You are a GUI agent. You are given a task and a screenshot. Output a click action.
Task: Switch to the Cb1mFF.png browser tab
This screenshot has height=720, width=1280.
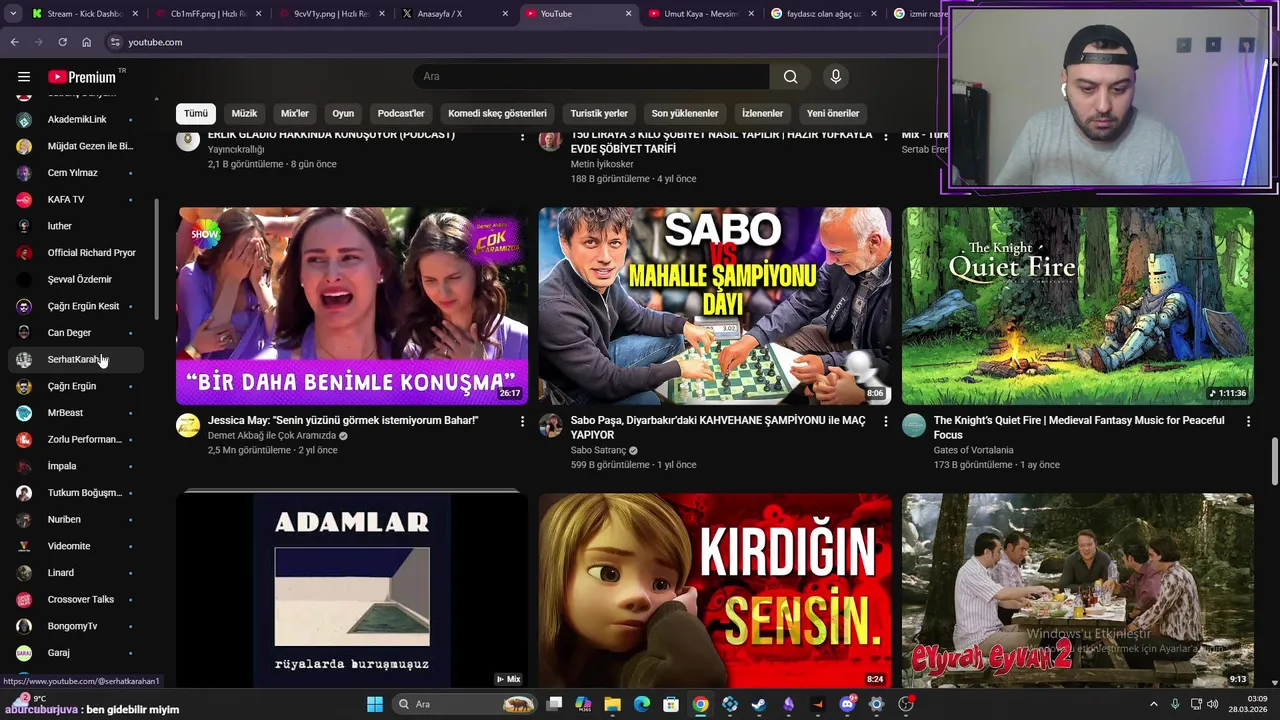pyautogui.click(x=208, y=14)
